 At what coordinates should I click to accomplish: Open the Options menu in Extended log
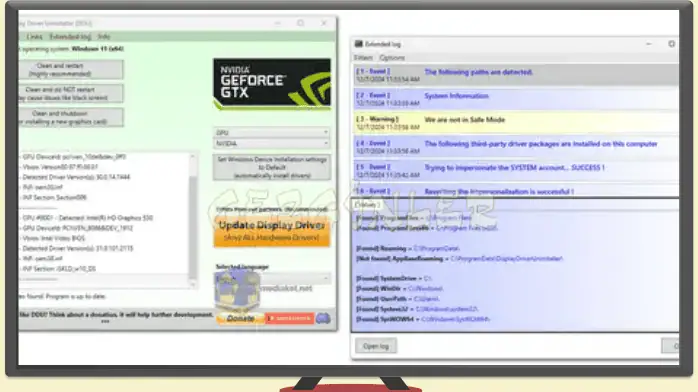[x=392, y=58]
